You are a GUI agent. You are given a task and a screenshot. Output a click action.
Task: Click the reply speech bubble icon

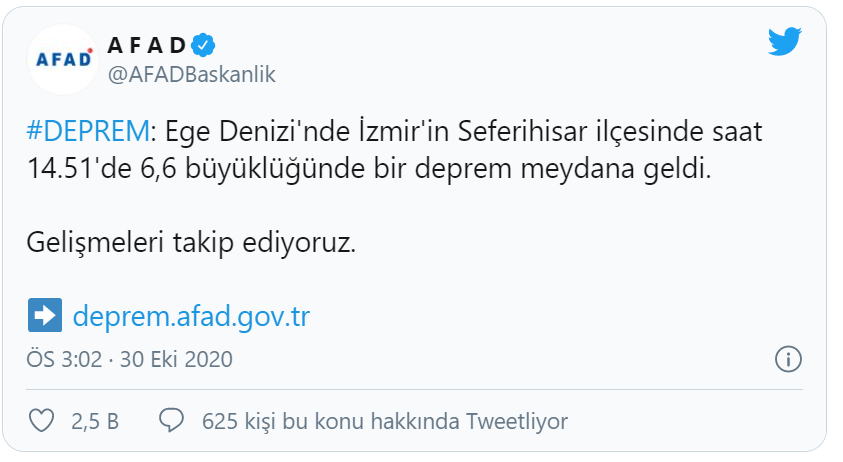(x=172, y=420)
